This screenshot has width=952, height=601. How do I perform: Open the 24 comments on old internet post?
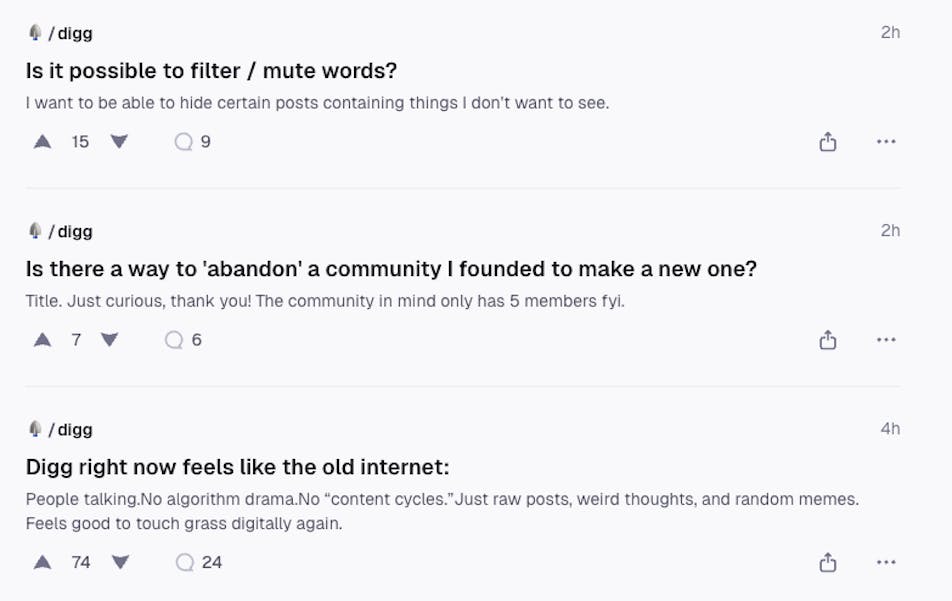click(x=198, y=562)
